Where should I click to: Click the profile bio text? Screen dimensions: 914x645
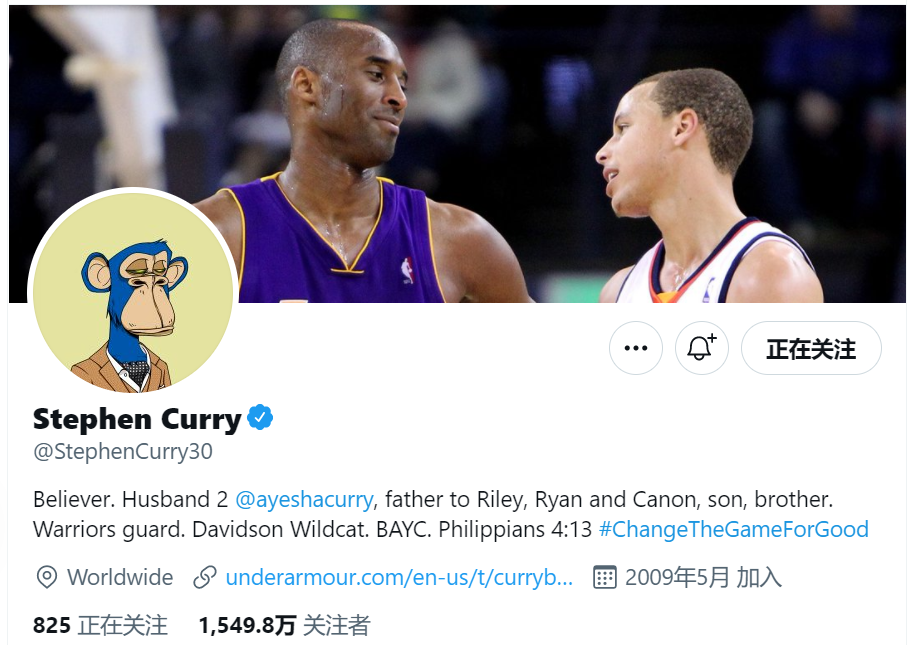click(x=451, y=514)
